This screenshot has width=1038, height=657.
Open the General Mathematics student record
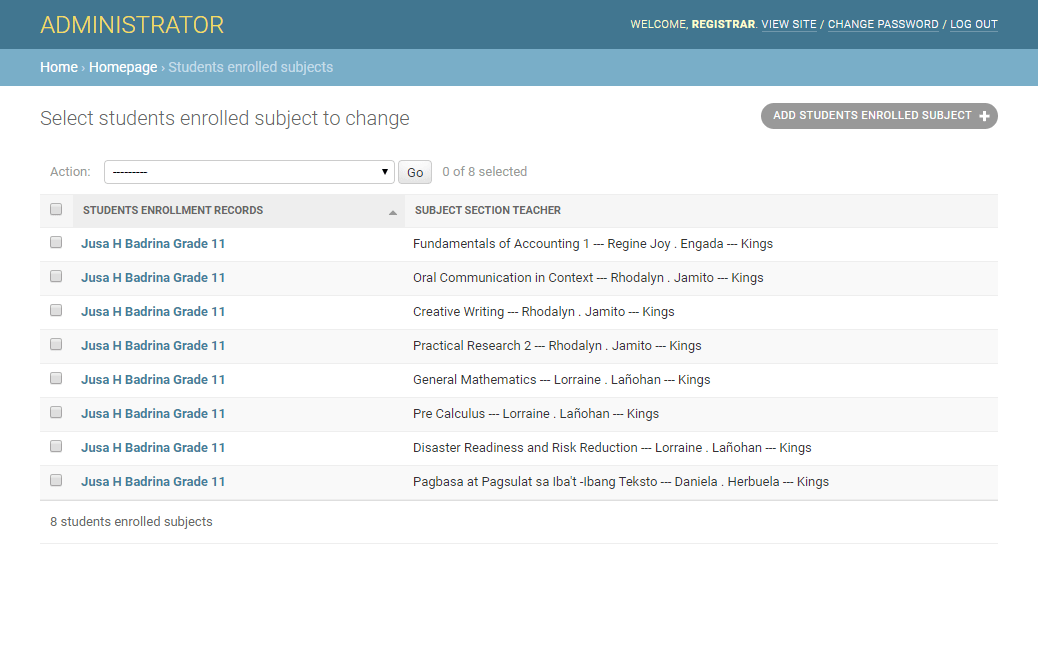(x=152, y=379)
